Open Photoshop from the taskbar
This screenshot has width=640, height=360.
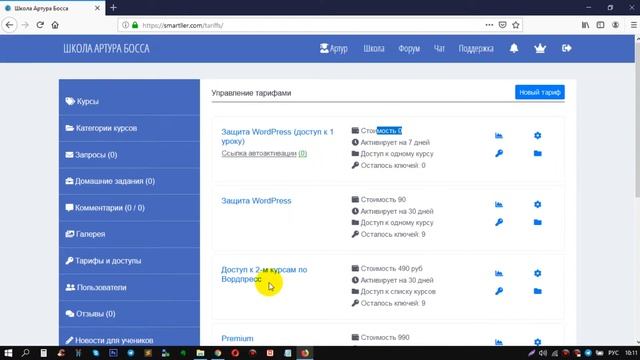tap(113, 353)
